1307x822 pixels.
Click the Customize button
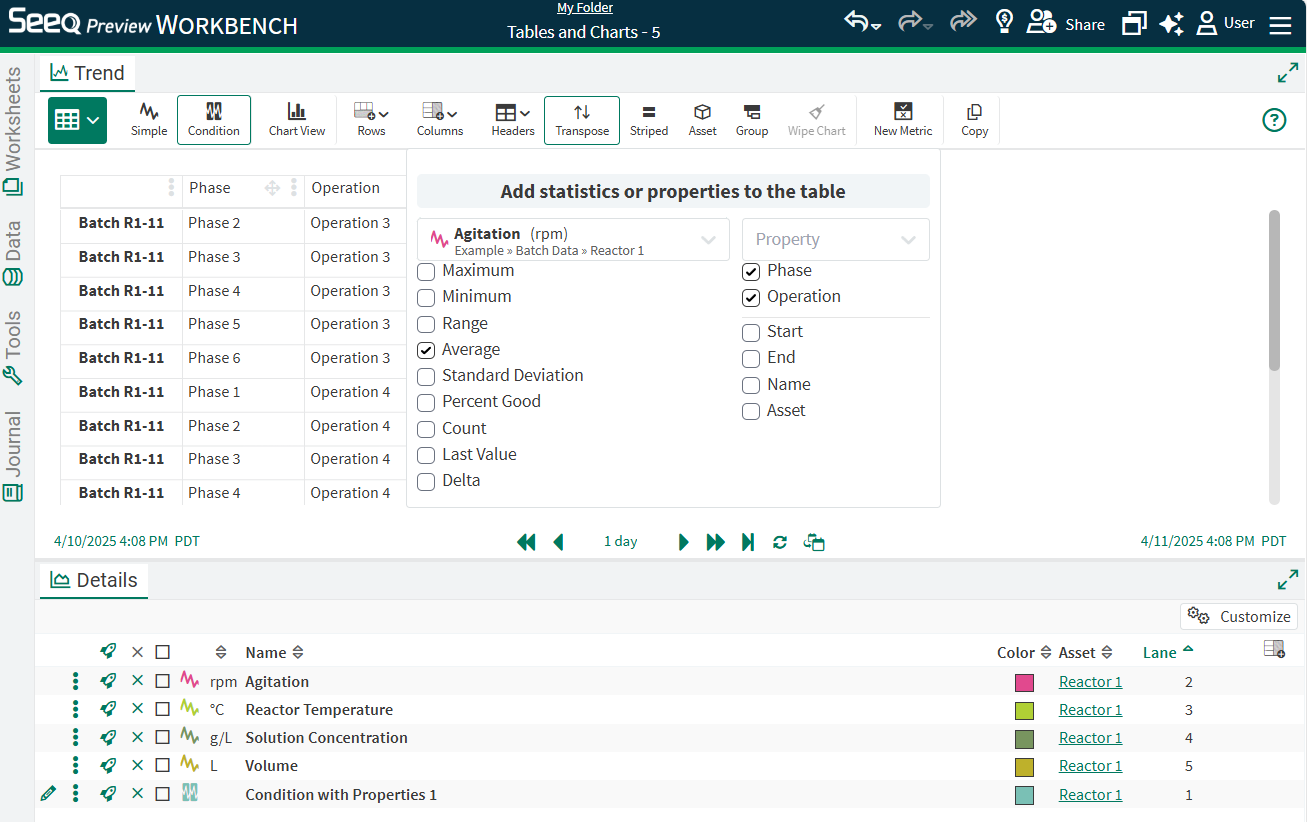pos(1239,616)
